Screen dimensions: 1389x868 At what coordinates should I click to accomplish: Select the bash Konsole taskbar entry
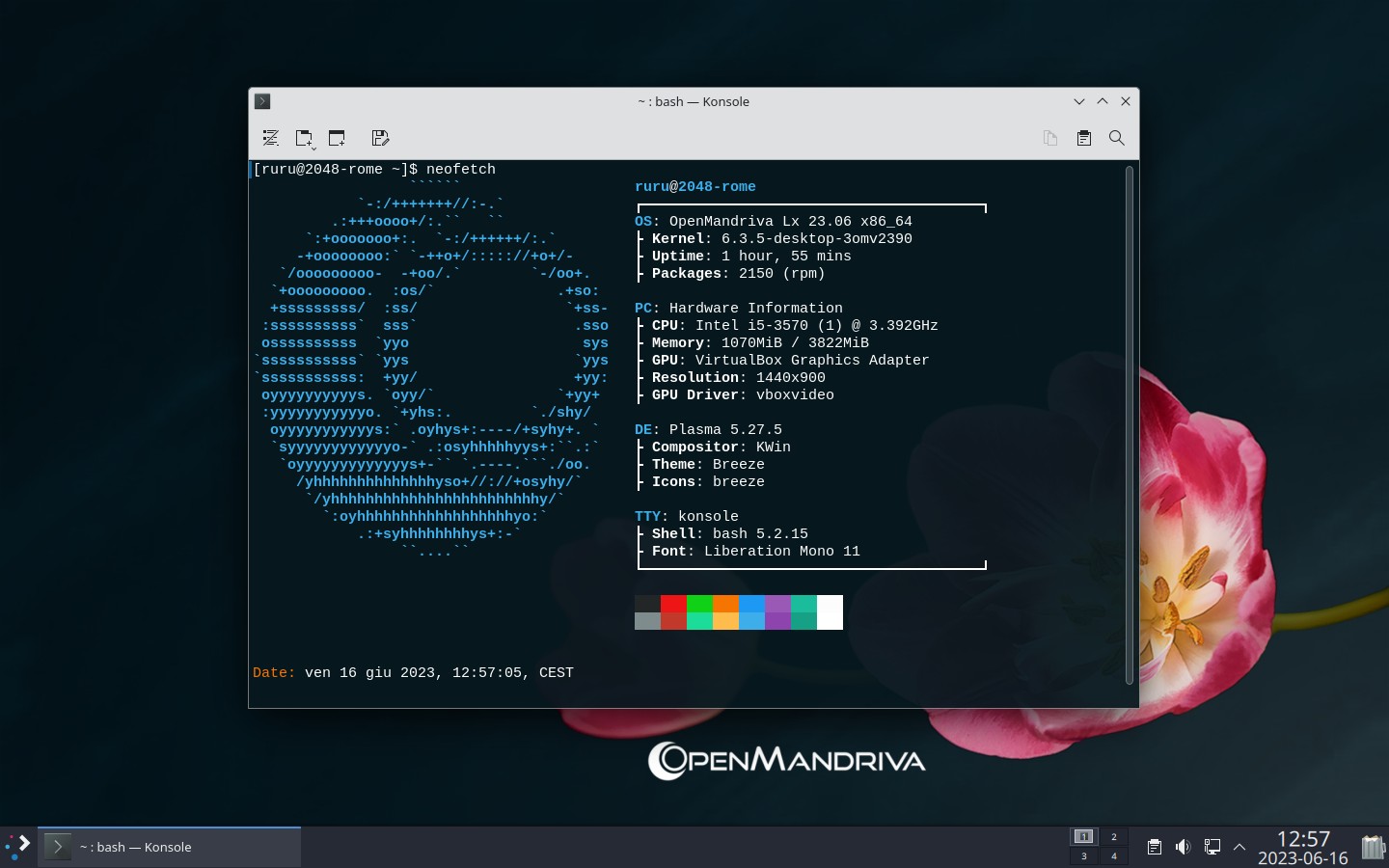[x=170, y=847]
